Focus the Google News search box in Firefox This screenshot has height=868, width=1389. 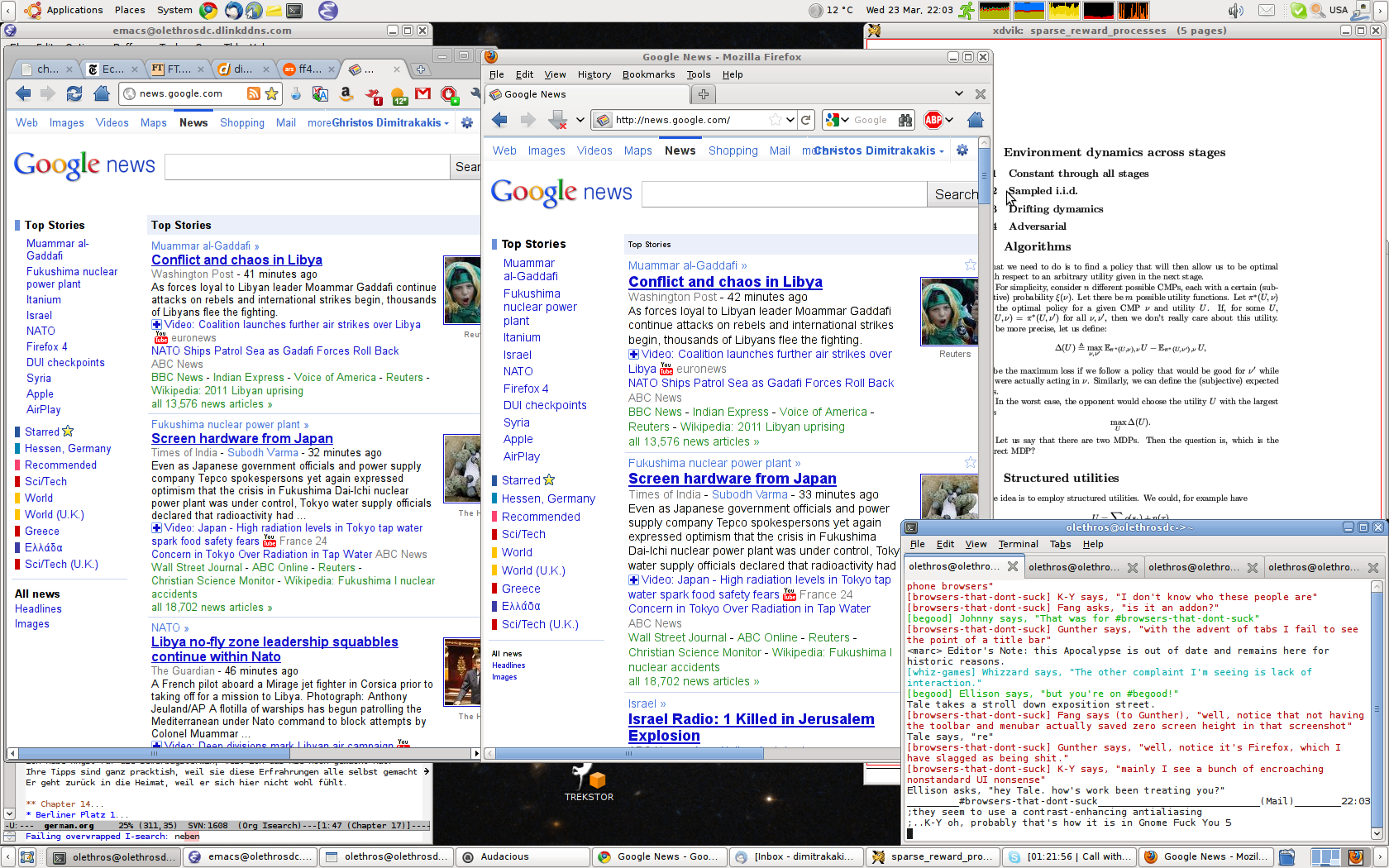pos(784,194)
